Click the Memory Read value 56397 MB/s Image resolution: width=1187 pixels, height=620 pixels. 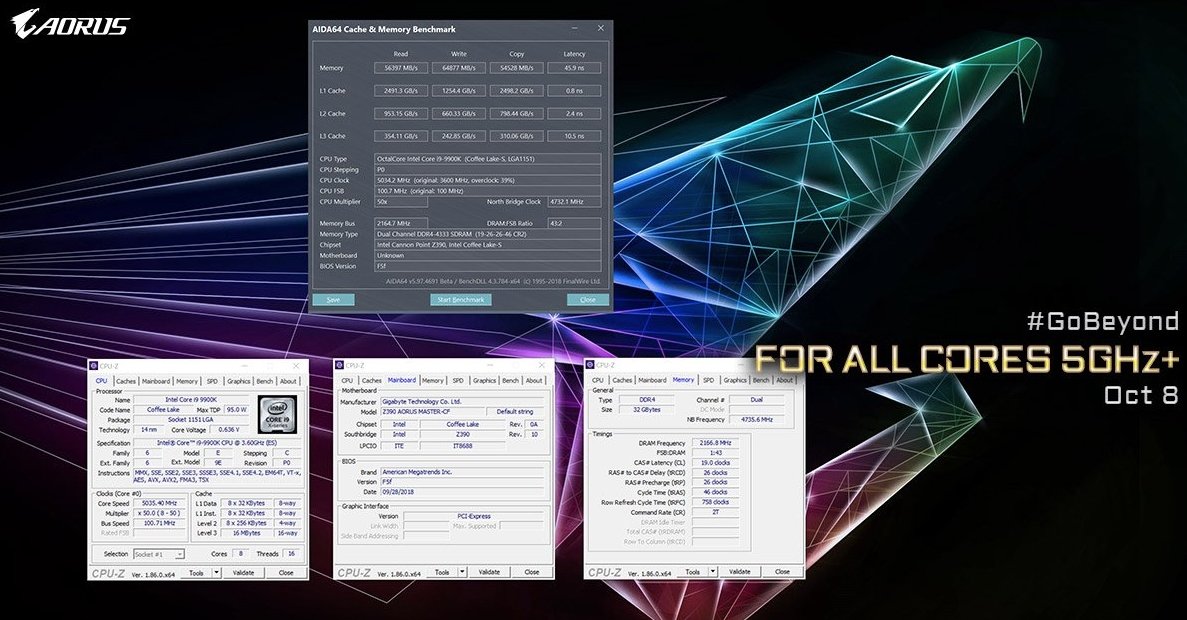400,68
